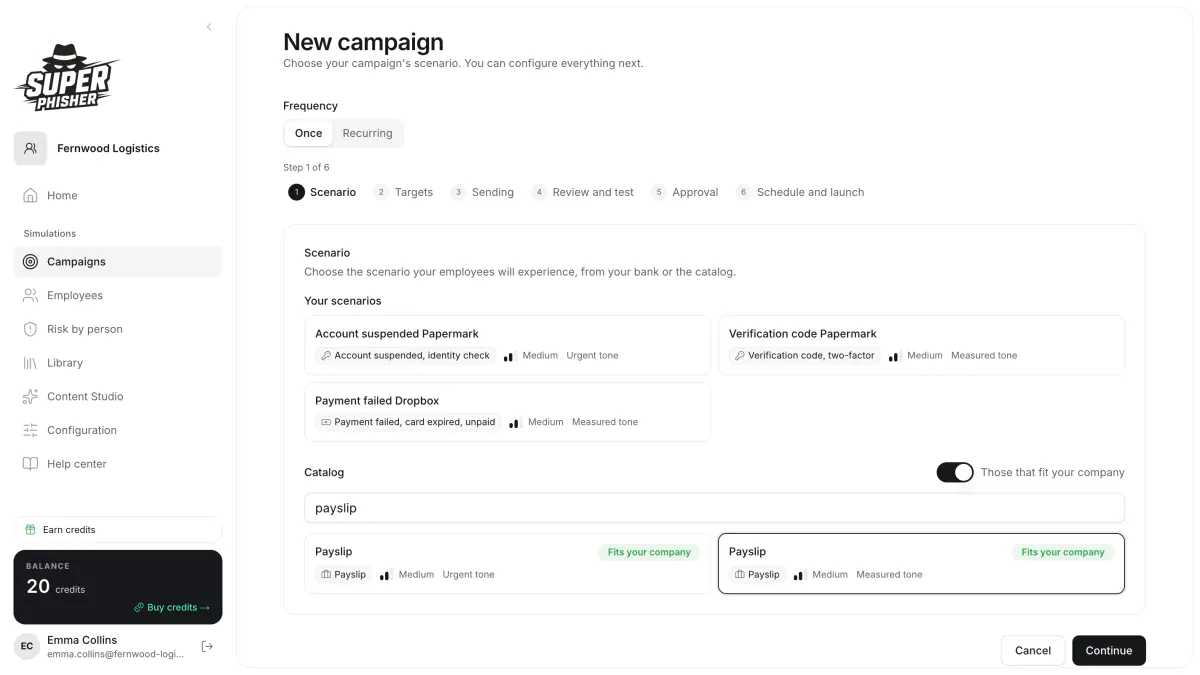Click the 'Payment failed, card expired, unpaid' tag
The image size is (1200, 675).
click(x=408, y=422)
